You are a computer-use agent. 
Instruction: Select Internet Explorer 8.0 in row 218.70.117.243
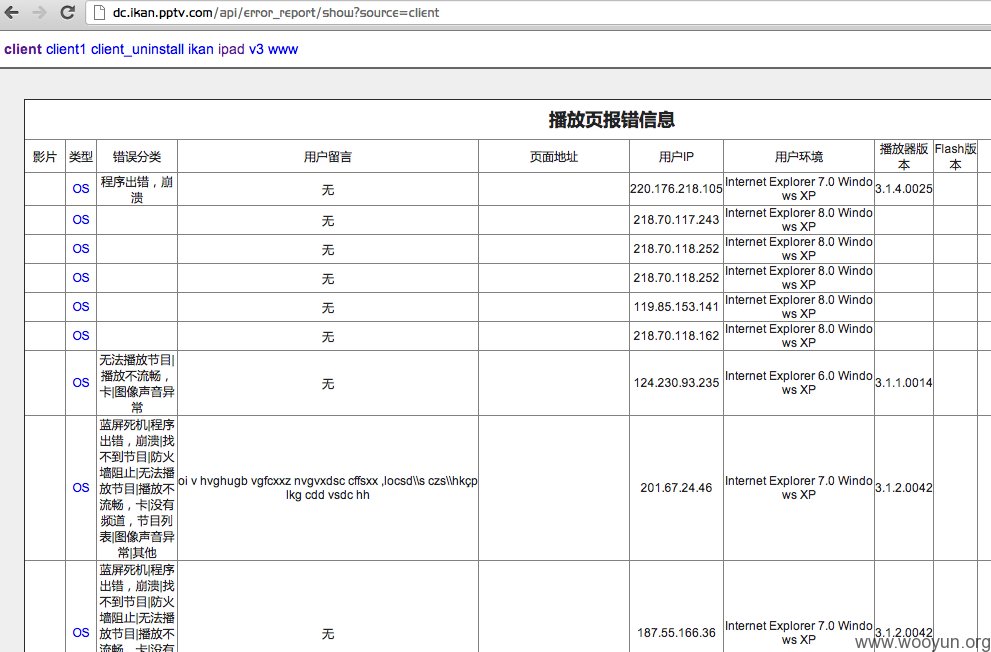[x=799, y=219]
